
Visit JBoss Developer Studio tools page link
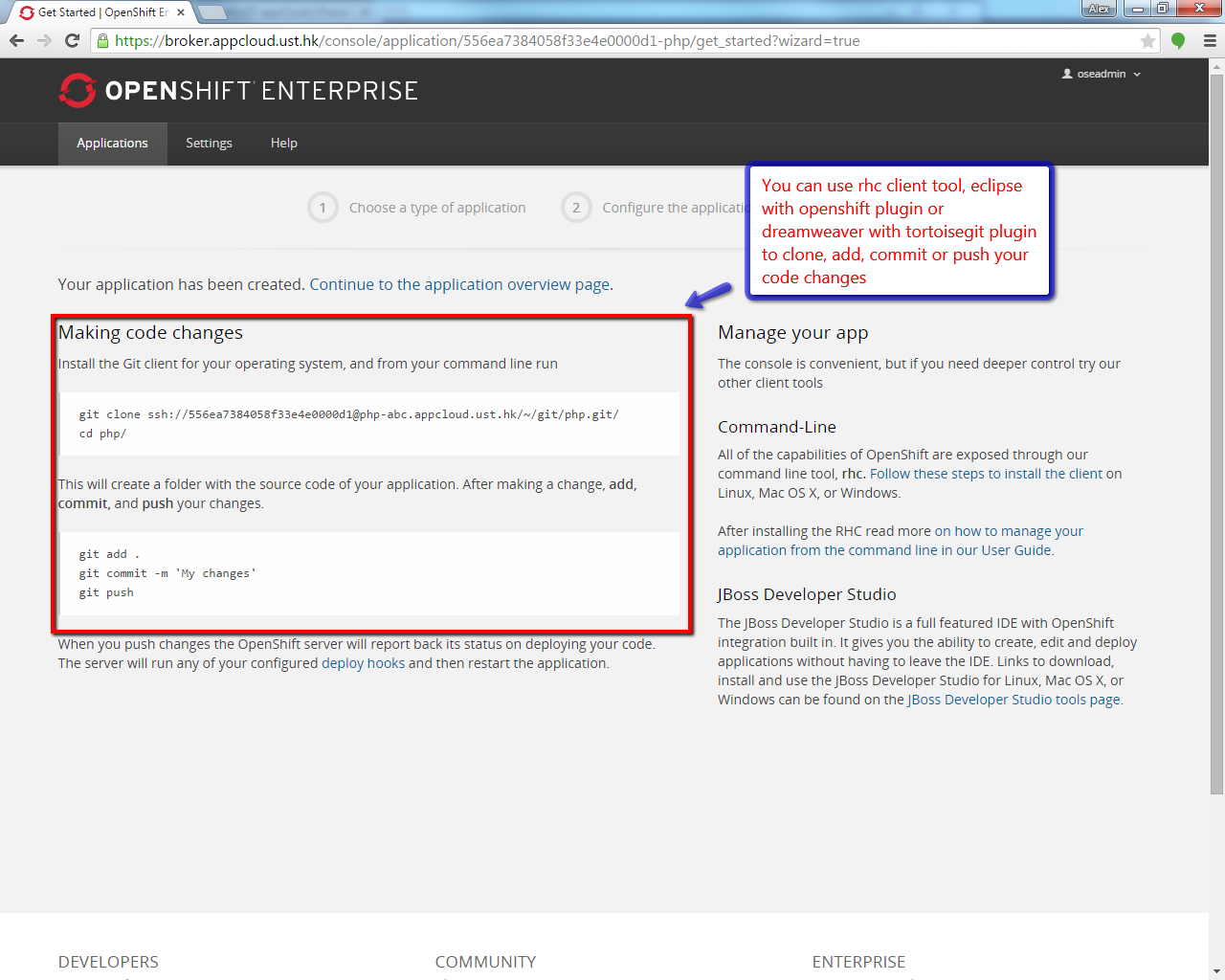1013,700
